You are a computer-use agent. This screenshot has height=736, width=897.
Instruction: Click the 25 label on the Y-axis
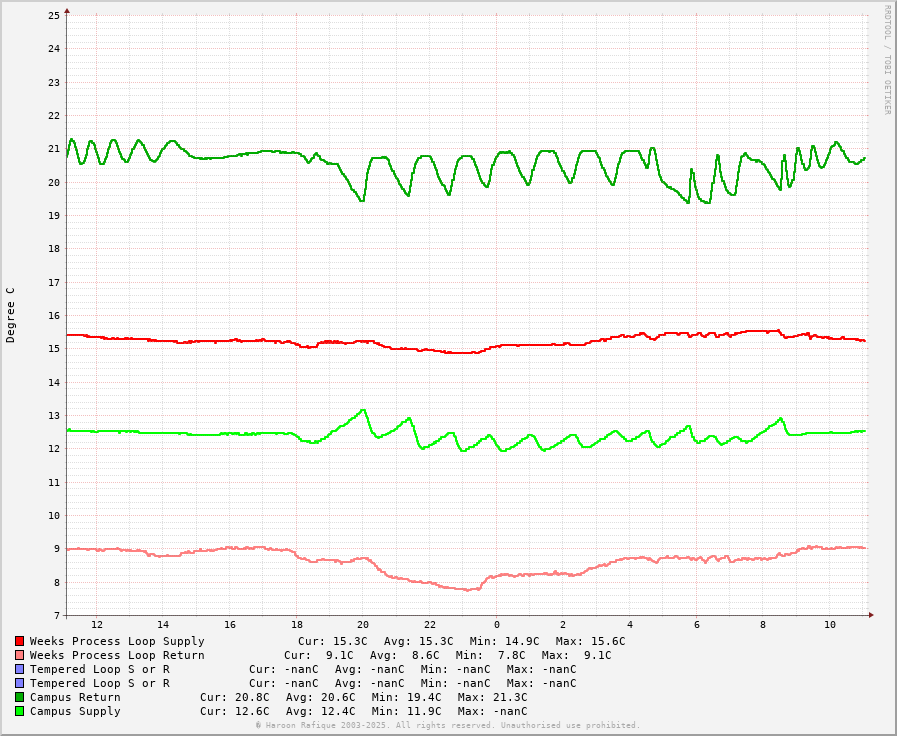tap(54, 16)
